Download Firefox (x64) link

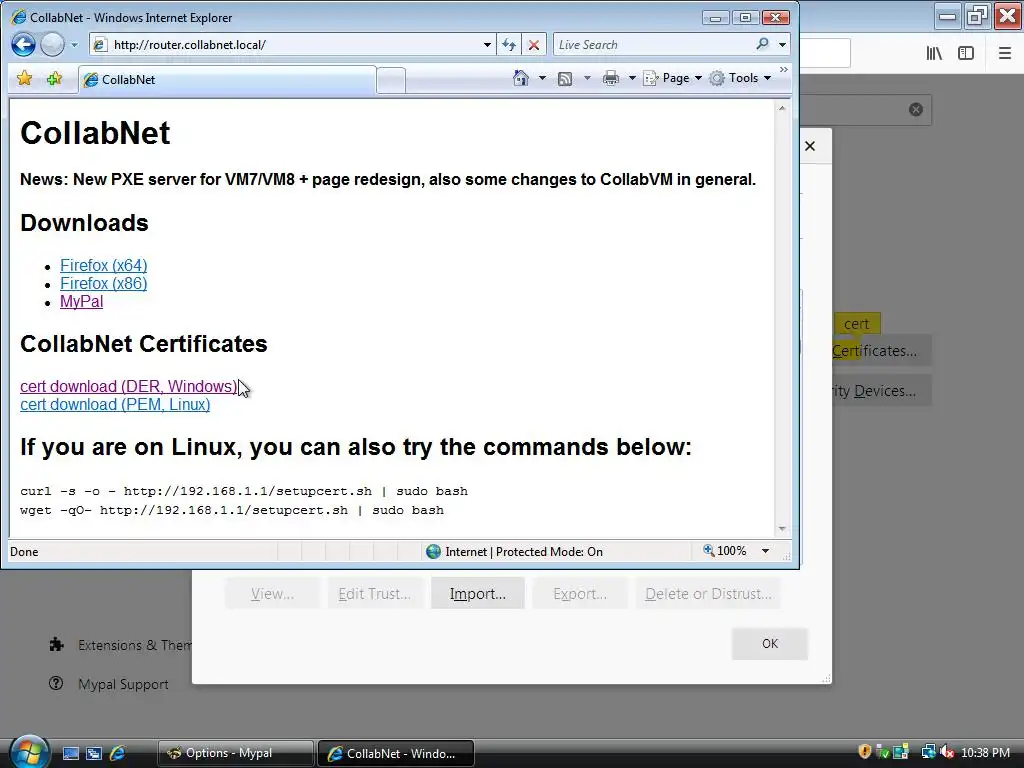pos(103,265)
